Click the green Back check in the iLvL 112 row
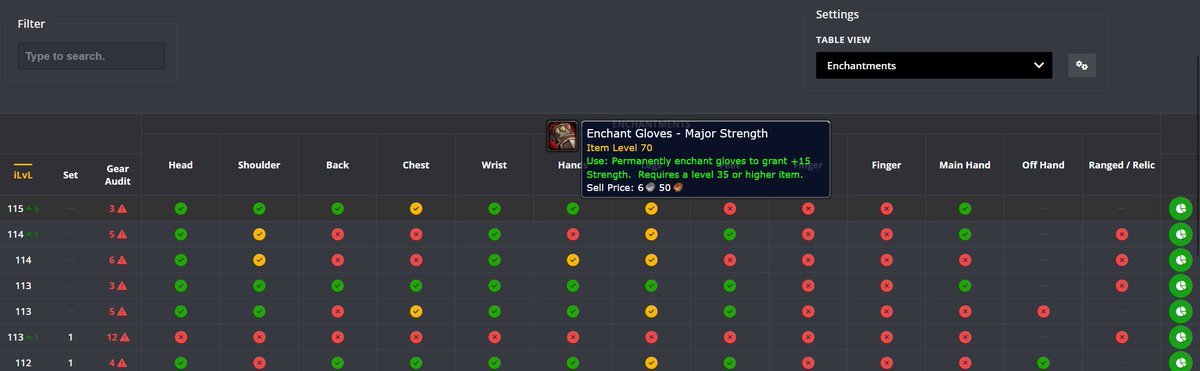Image resolution: width=1200 pixels, height=371 pixels. click(338, 362)
